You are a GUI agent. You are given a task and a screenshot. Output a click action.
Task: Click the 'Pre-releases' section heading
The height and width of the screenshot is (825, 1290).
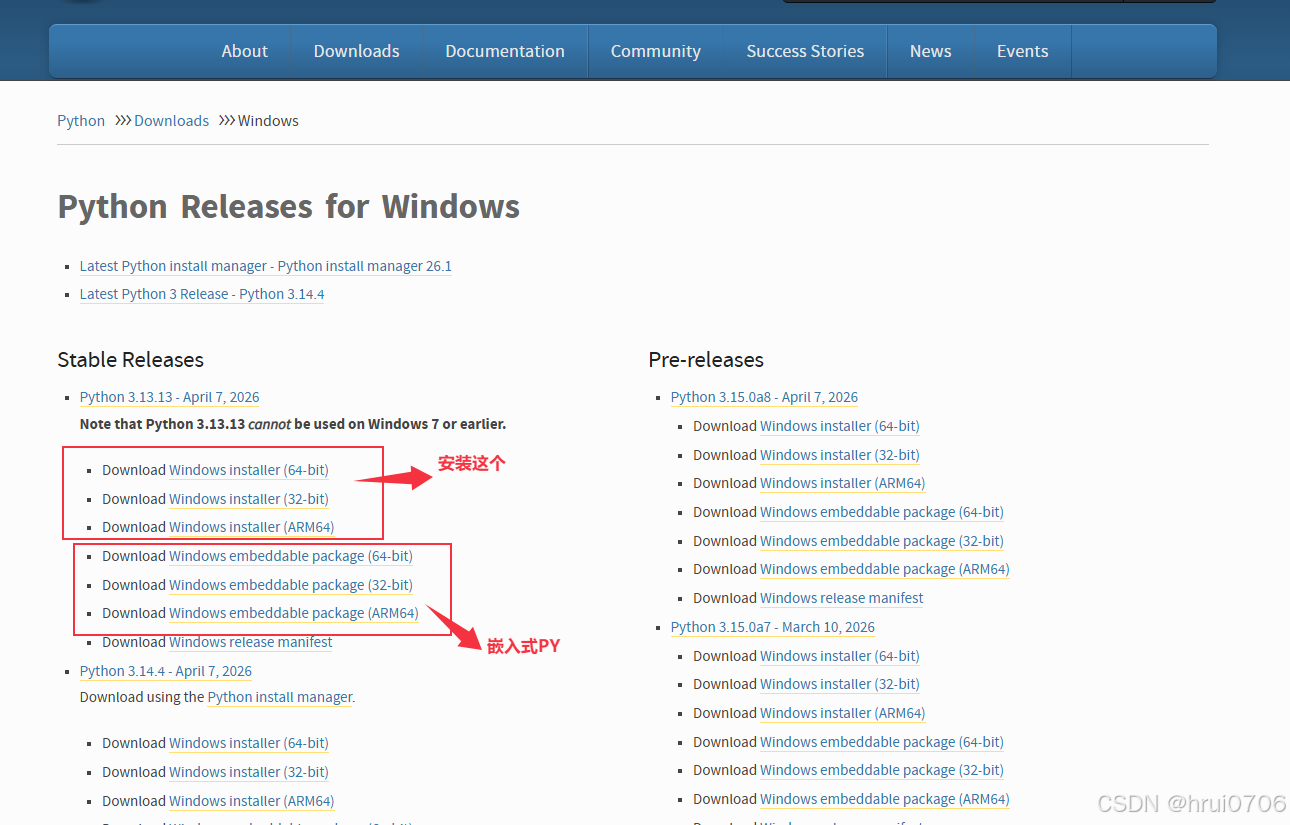(x=706, y=360)
